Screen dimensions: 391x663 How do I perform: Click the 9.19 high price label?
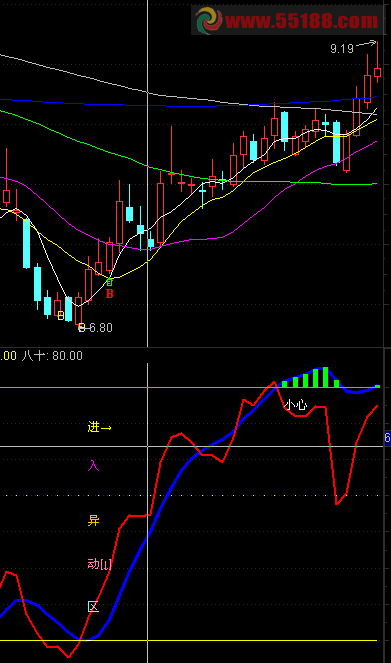[x=342, y=49]
